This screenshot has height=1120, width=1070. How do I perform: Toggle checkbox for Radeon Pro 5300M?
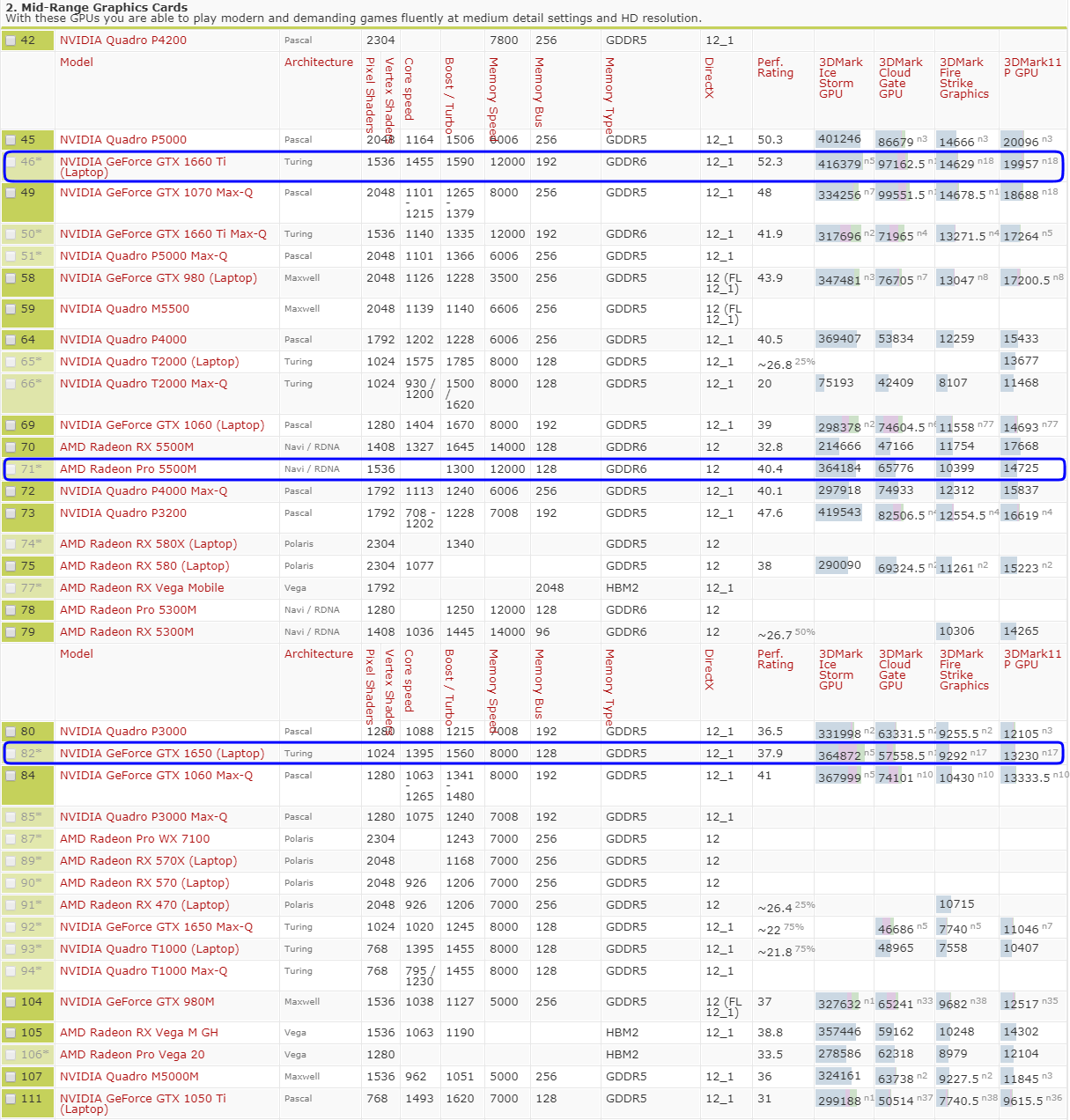pyautogui.click(x=11, y=610)
